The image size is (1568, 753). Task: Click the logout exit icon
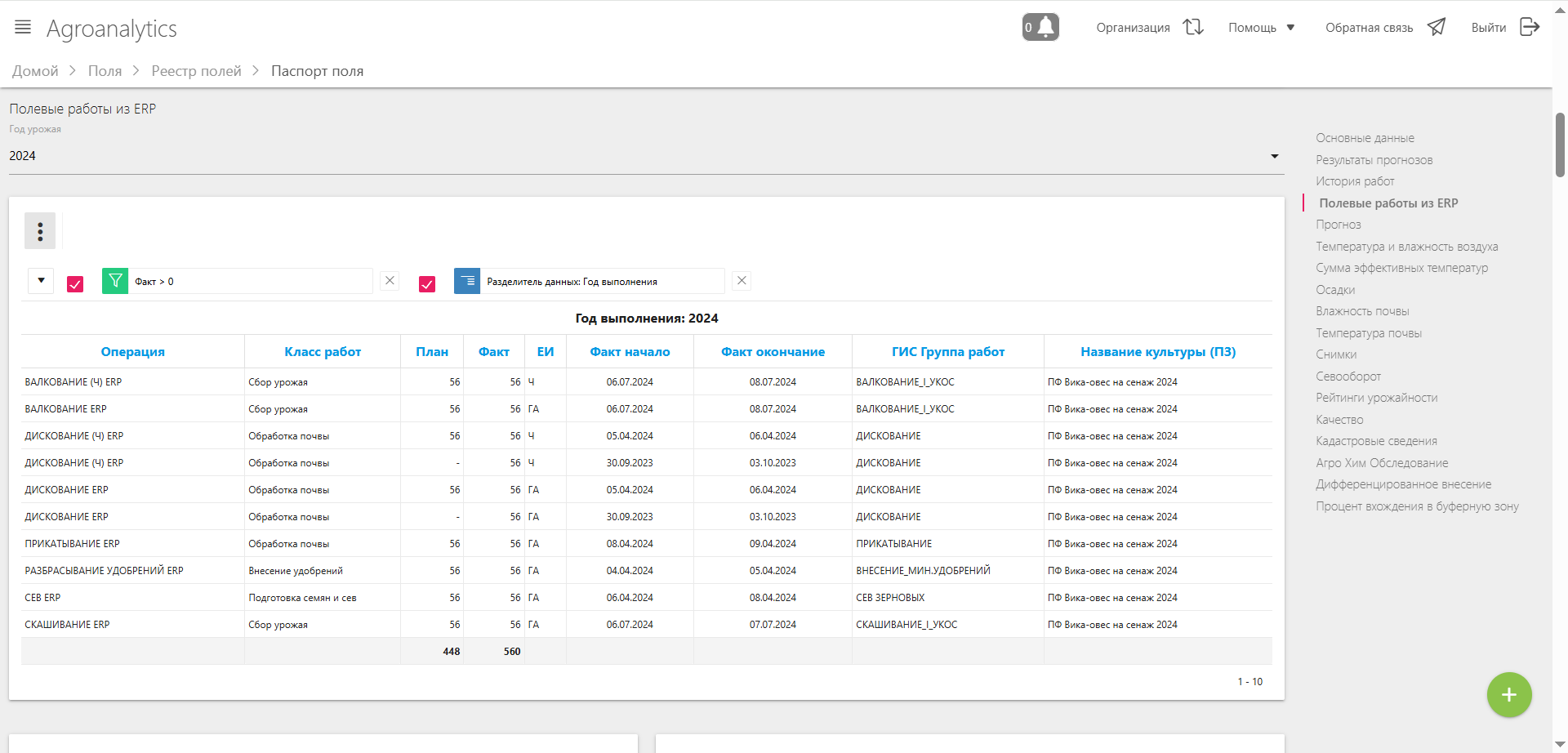1530,27
